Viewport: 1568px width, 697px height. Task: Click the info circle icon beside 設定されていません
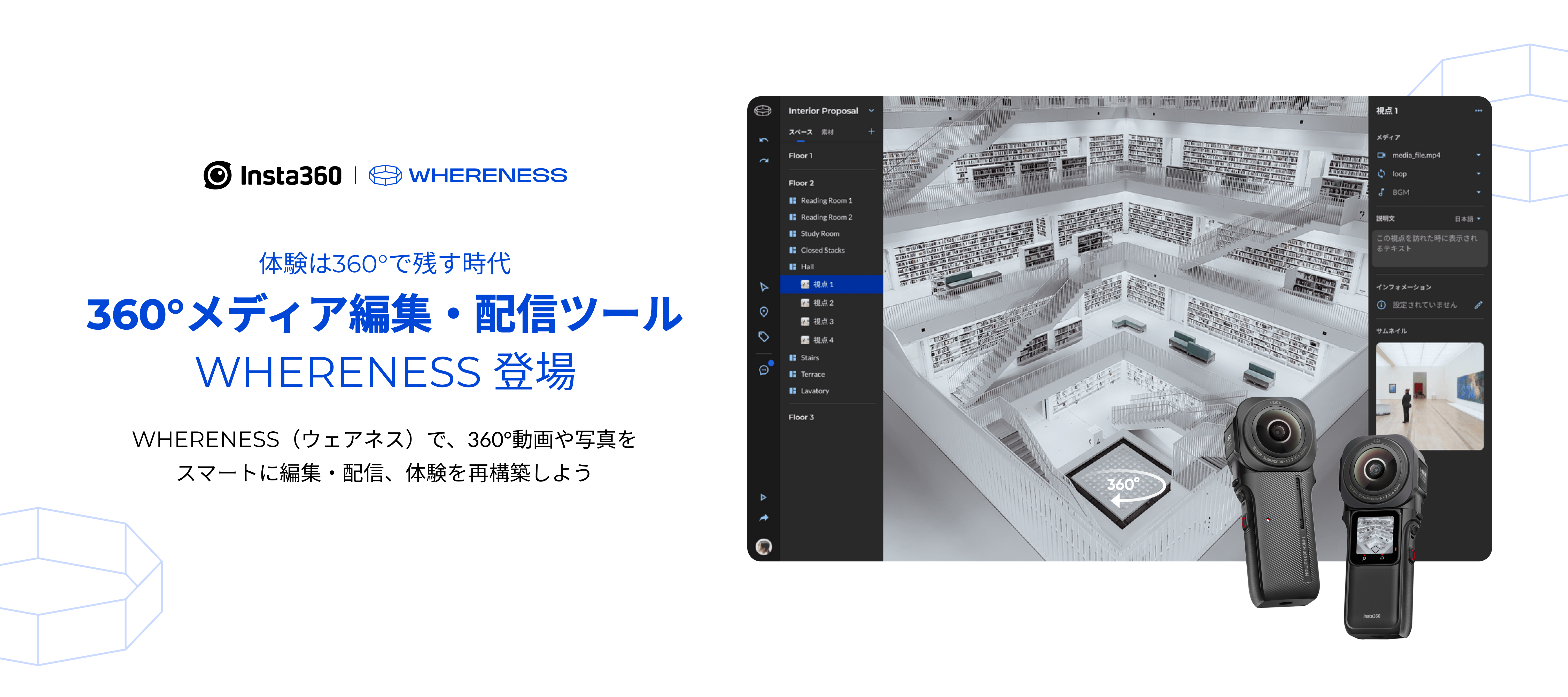pos(1381,305)
